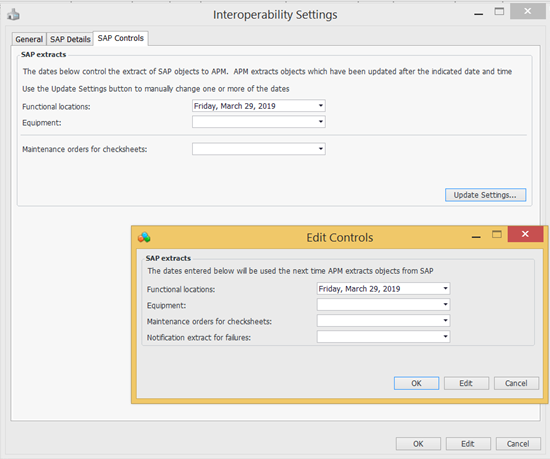Confirm with OK in Edit Controls dialog
The height and width of the screenshot is (459, 550).
click(x=416, y=383)
